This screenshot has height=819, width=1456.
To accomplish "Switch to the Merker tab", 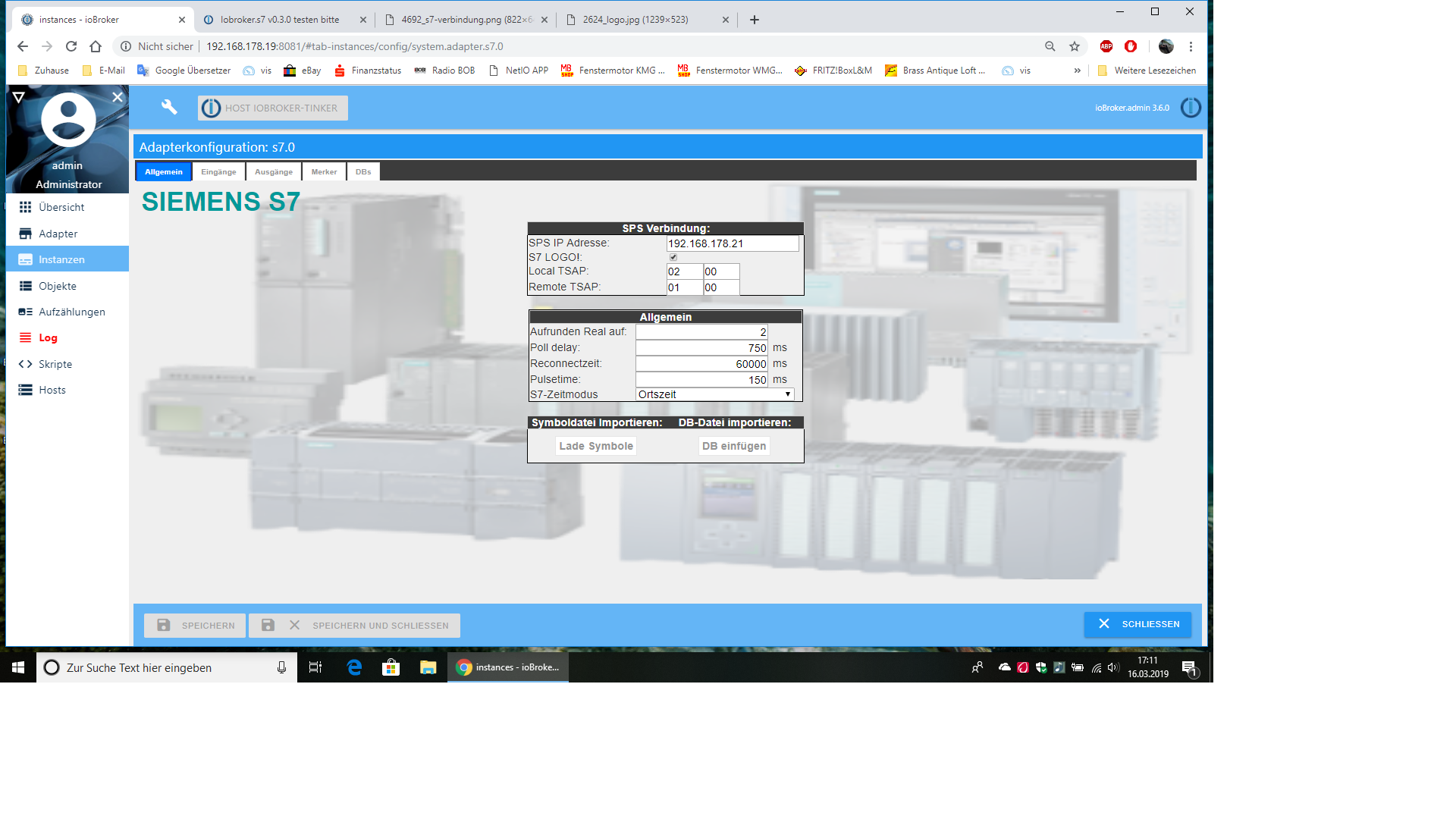I will tap(324, 171).
